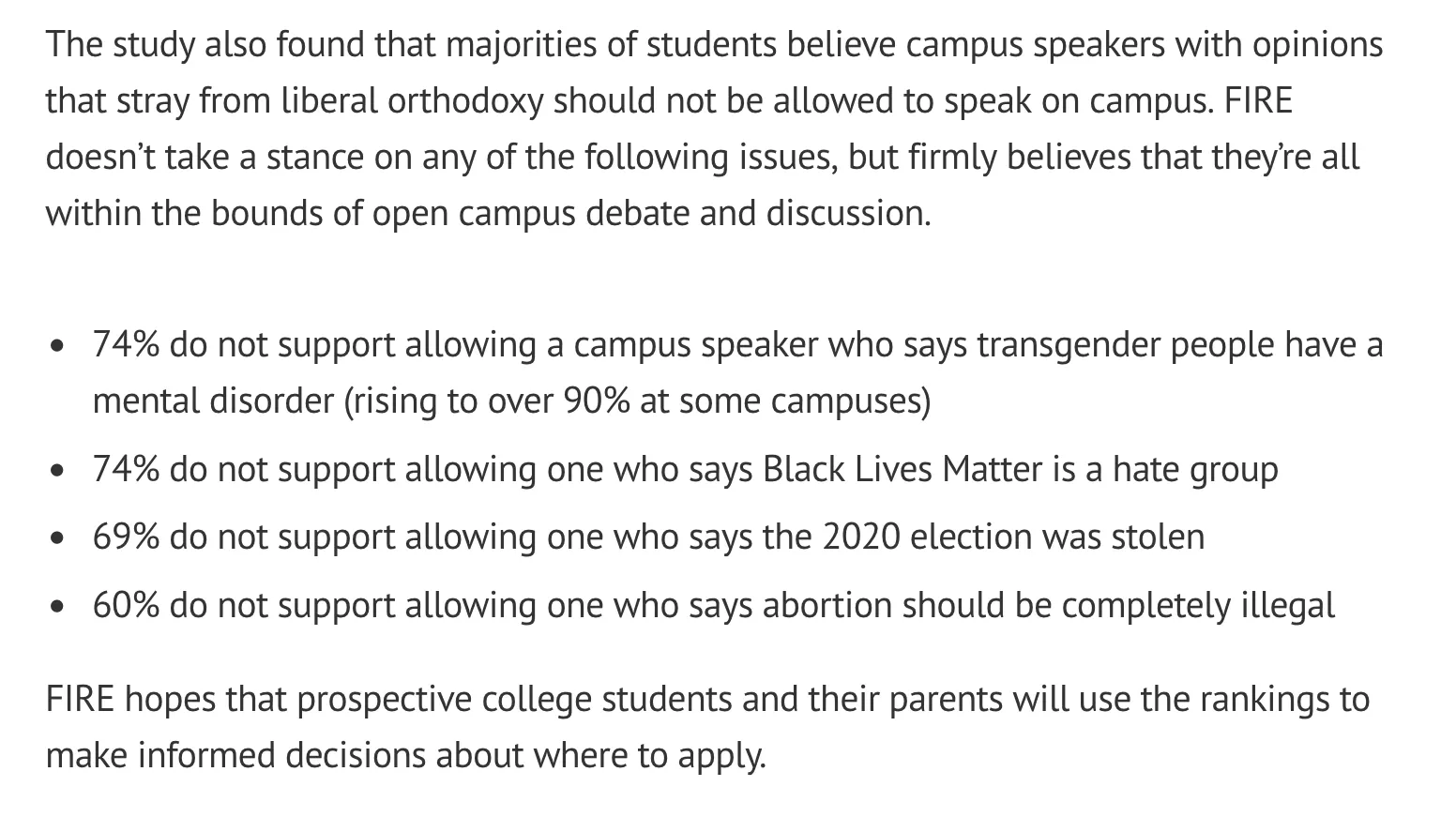Screen dimensions: 1456x832
Task: Click the words "mental disorder"
Action: 213,401
